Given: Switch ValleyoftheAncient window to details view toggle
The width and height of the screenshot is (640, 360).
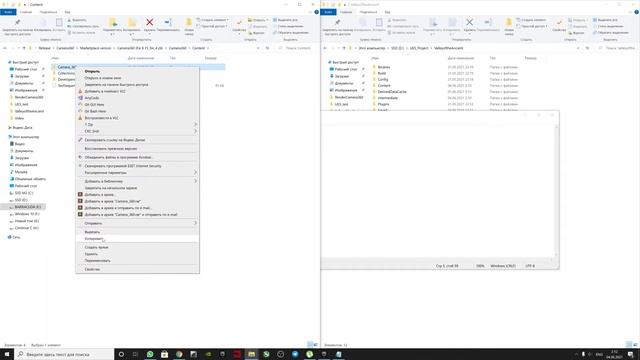Looking at the screenshot, I should [629, 345].
